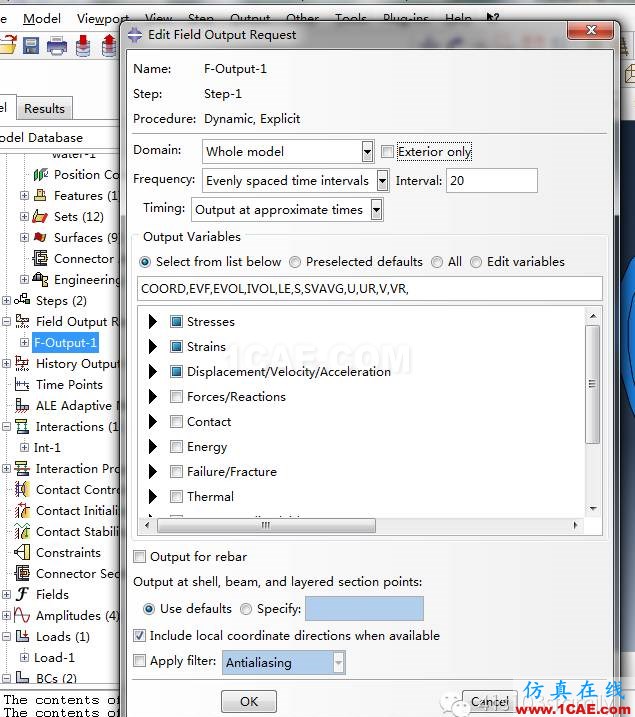Click the variables list horizontal scrollbar

tap(266, 525)
